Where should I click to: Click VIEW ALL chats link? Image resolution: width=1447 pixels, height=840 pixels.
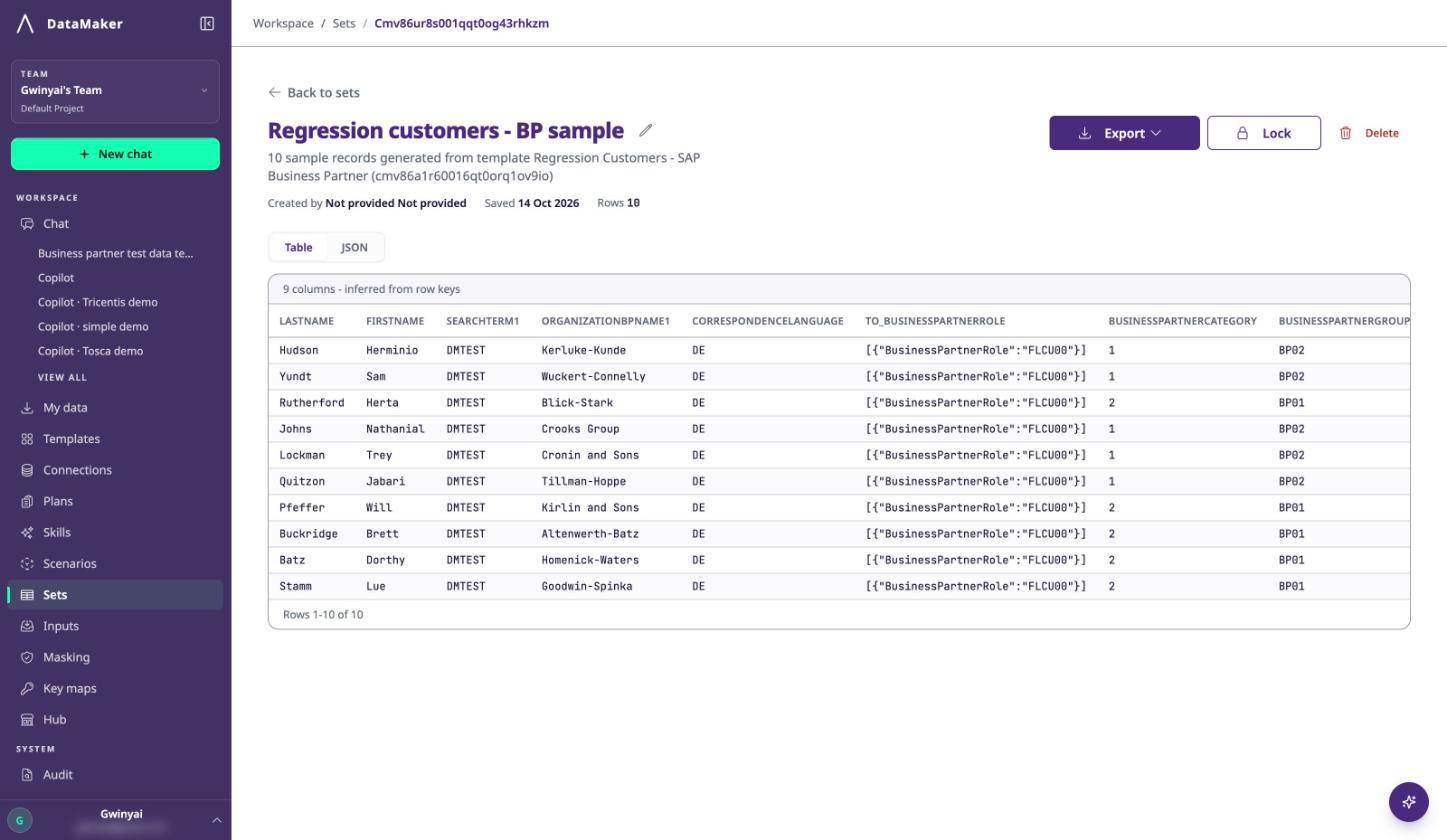62,377
